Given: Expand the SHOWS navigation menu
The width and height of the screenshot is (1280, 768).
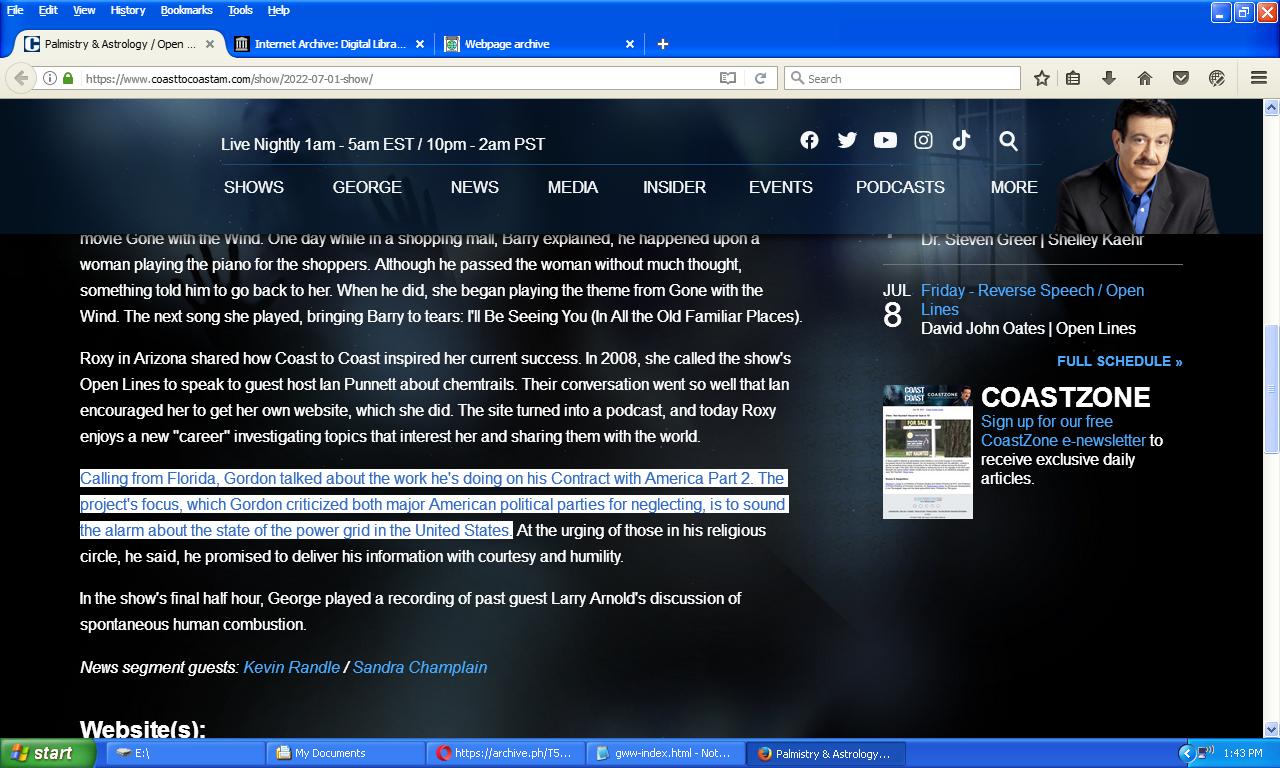Looking at the screenshot, I should pos(254,187).
